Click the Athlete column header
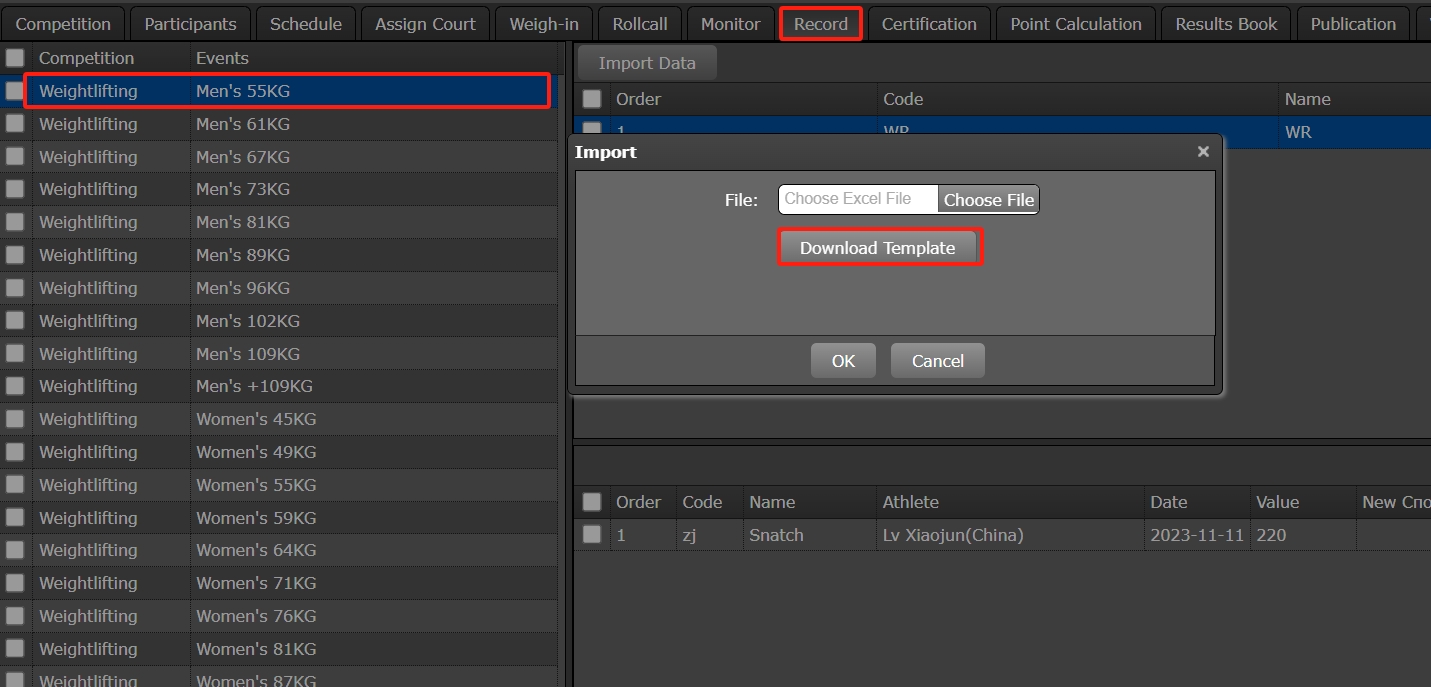 tap(910, 502)
